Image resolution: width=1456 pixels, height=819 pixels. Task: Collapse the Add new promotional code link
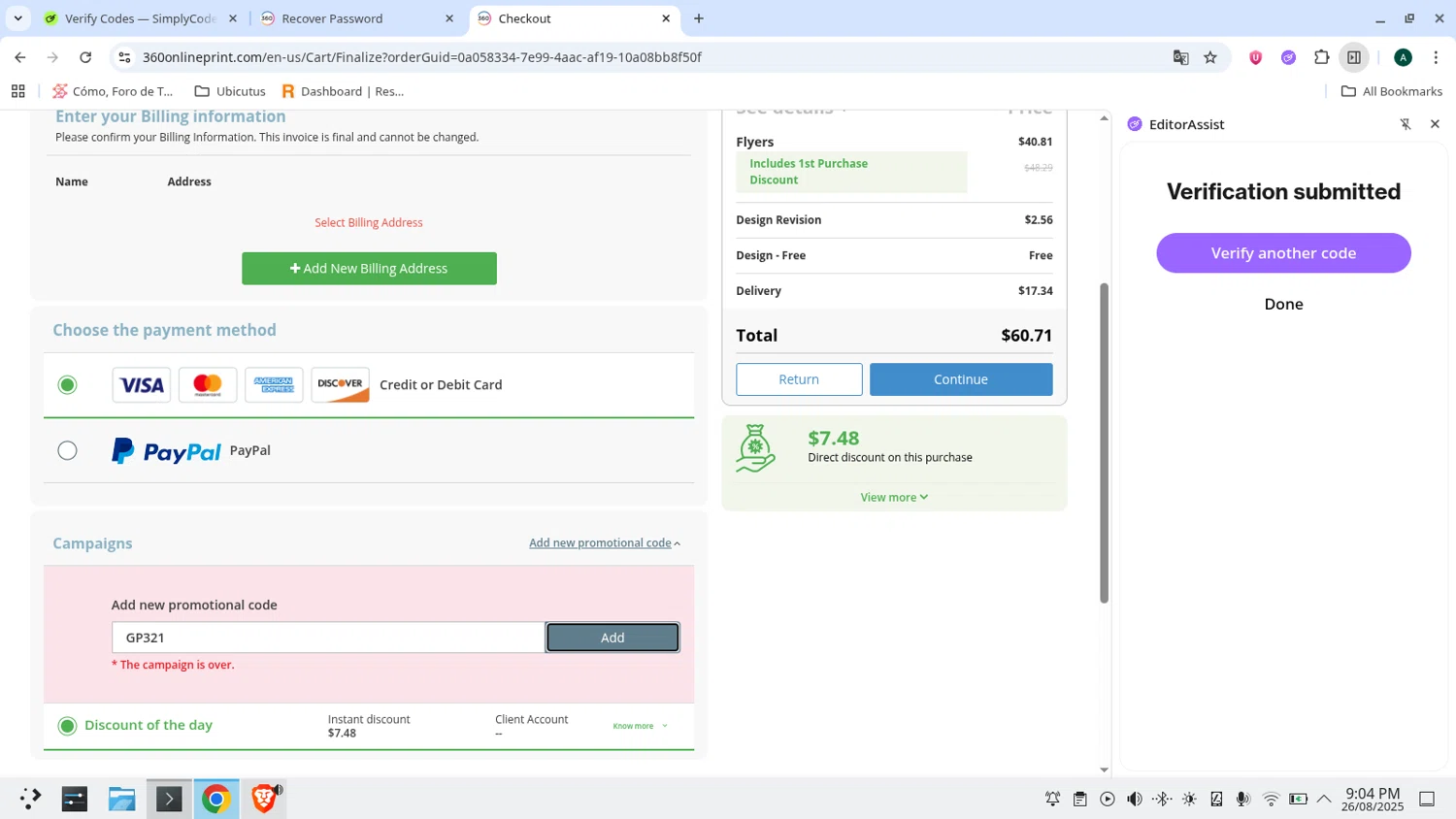point(605,543)
